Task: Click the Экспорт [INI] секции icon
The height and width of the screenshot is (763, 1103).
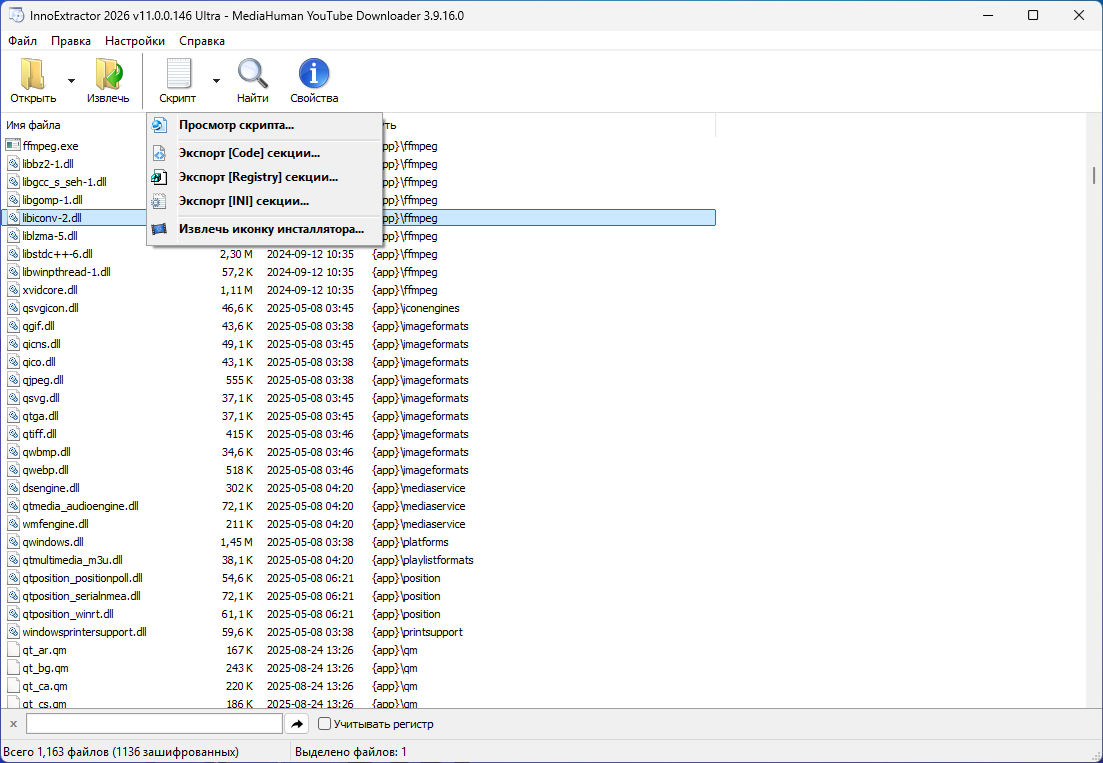Action: point(160,201)
